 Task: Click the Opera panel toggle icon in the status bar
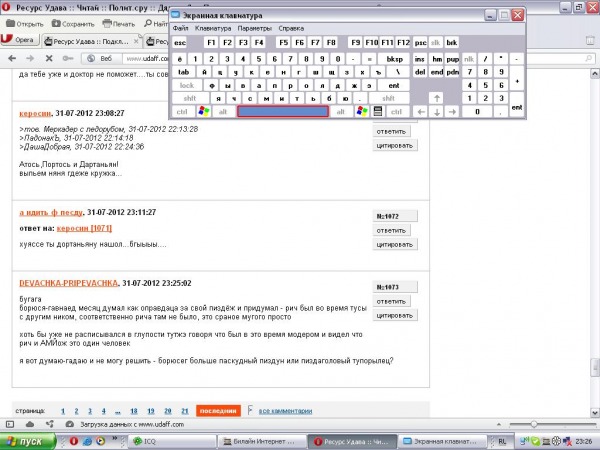10,424
